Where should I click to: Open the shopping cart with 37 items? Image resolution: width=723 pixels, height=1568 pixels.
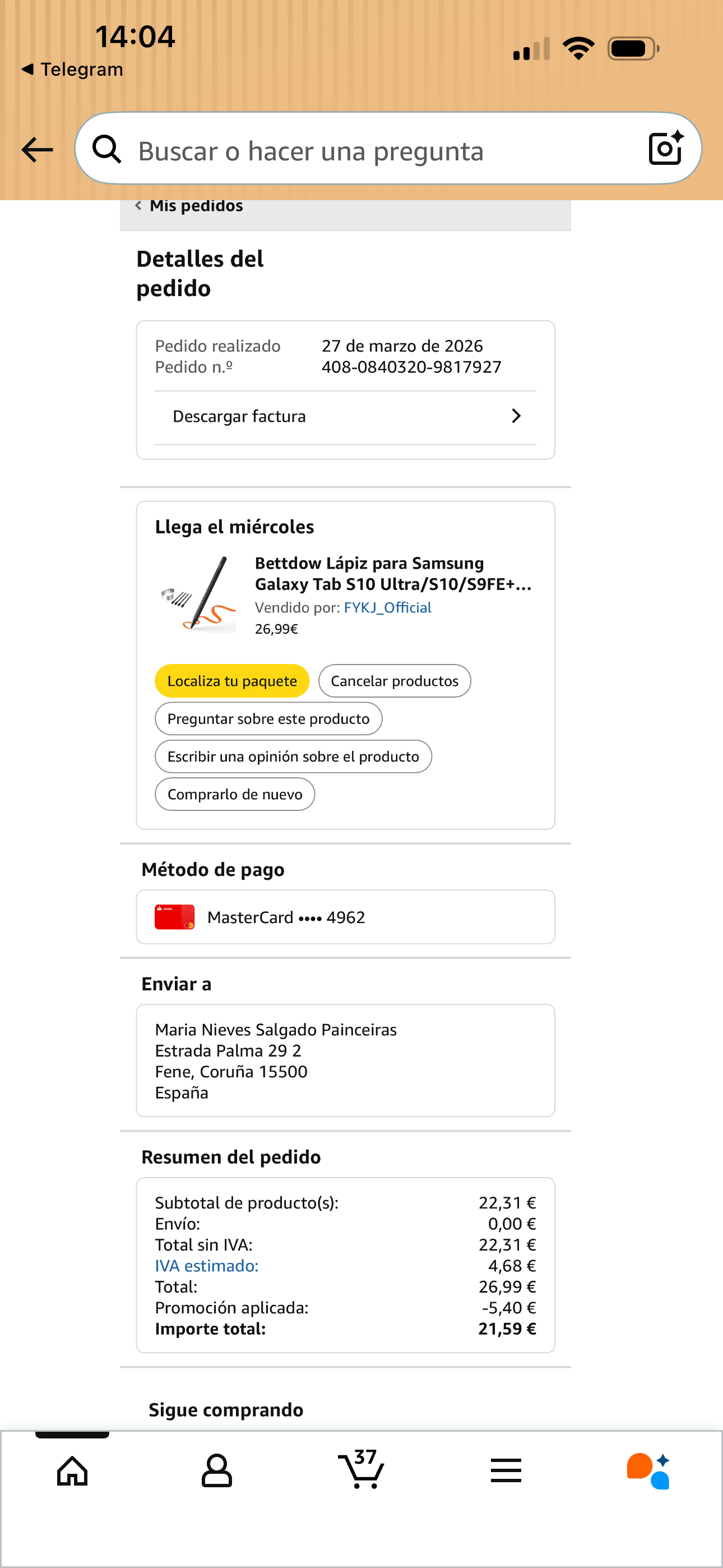tap(361, 1469)
